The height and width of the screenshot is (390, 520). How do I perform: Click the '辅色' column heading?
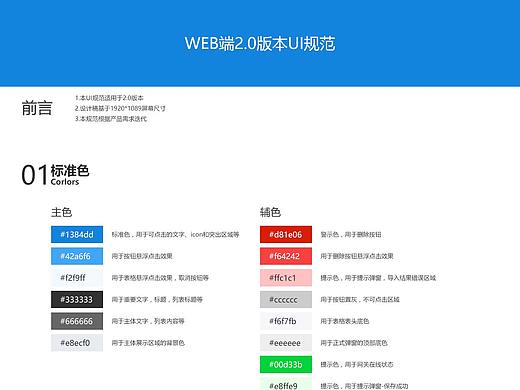tap(270, 212)
